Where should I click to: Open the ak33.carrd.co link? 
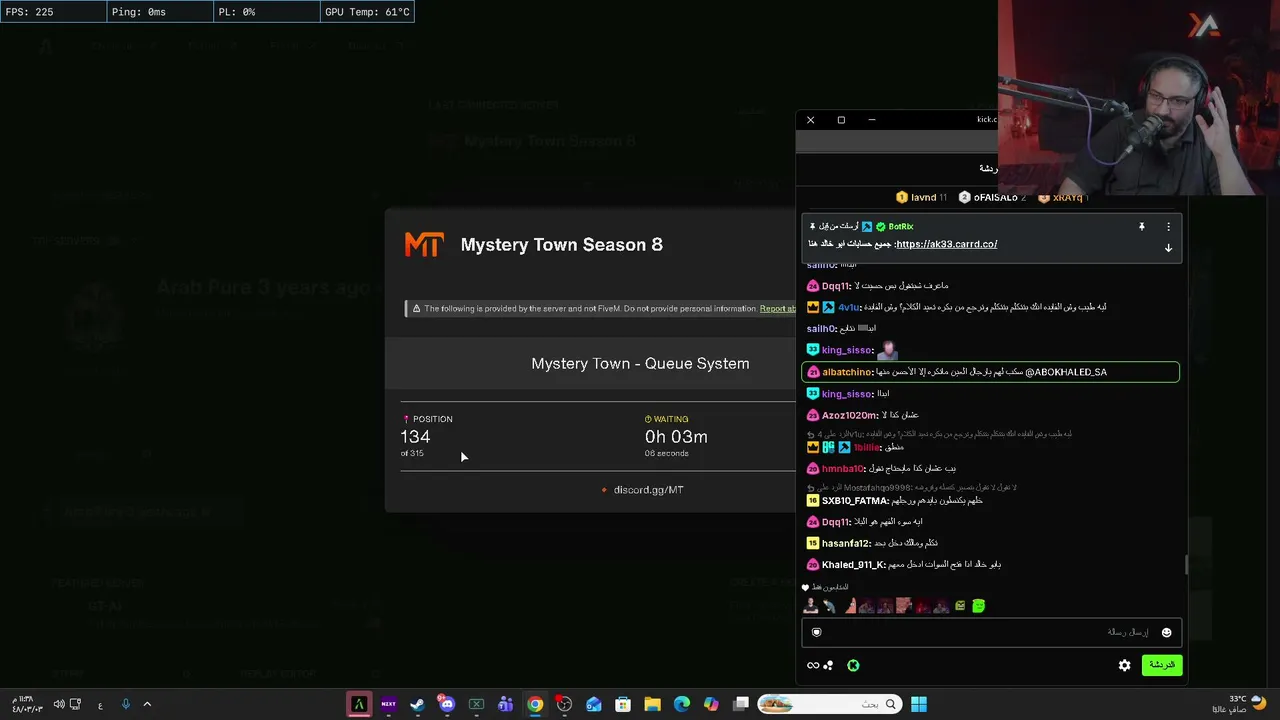click(947, 244)
